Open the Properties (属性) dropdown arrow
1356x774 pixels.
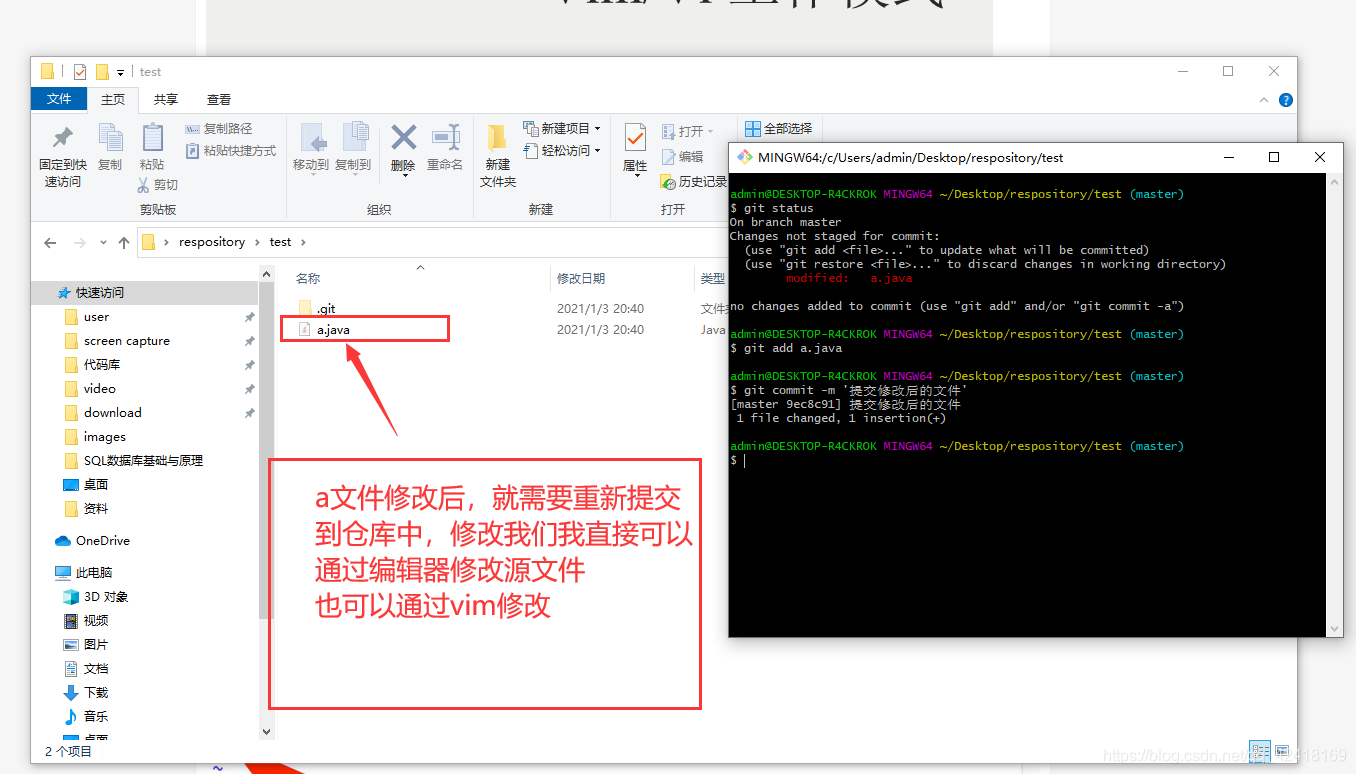636,177
